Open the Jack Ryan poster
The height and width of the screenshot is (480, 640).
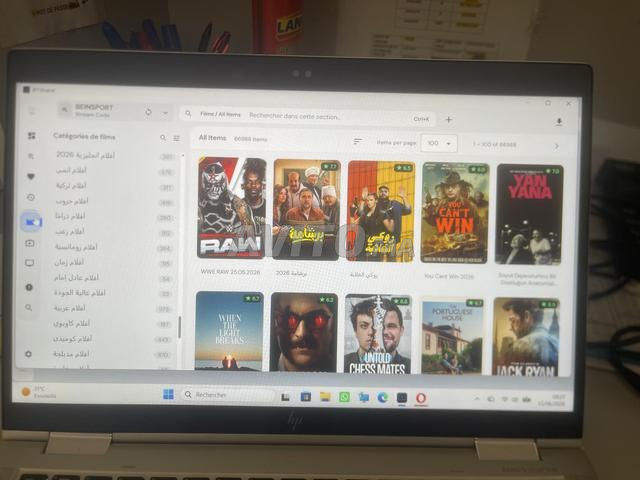(526, 337)
